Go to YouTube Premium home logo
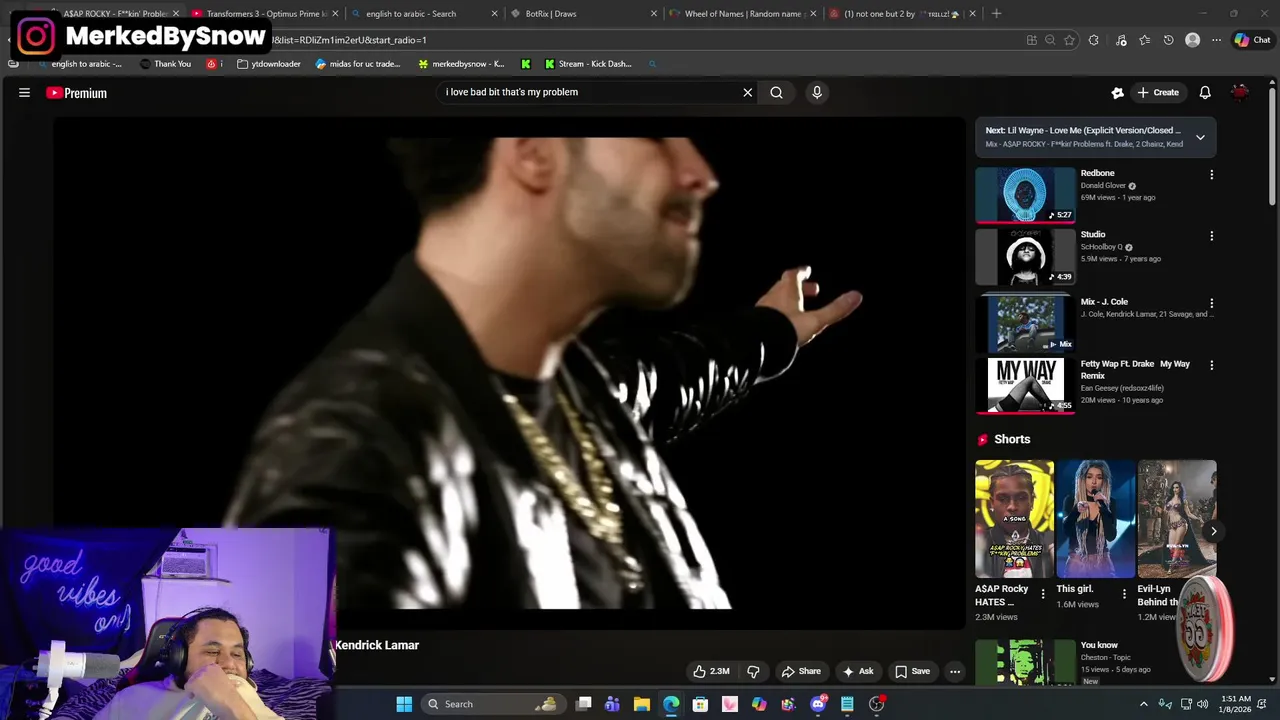The height and width of the screenshot is (720, 1280). (x=76, y=93)
